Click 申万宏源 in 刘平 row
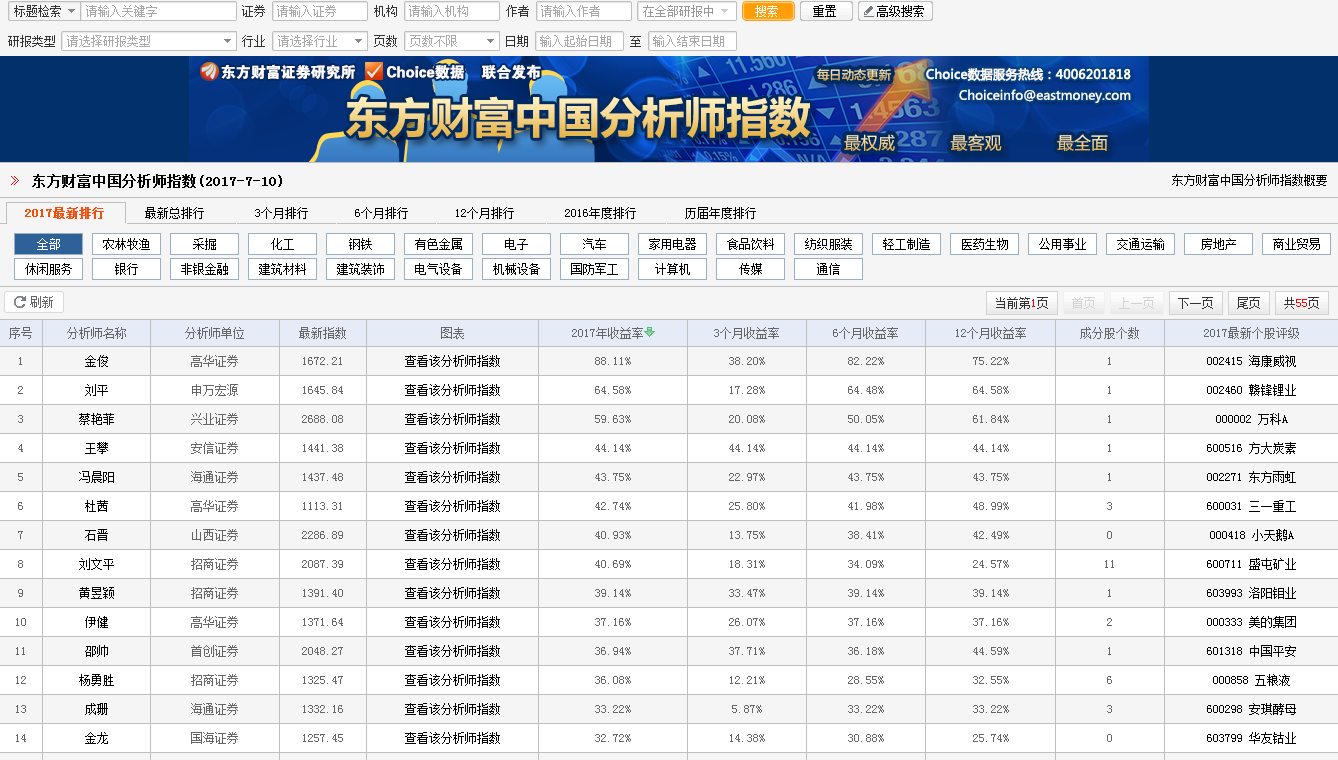This screenshot has height=760, width=1338. 214,390
